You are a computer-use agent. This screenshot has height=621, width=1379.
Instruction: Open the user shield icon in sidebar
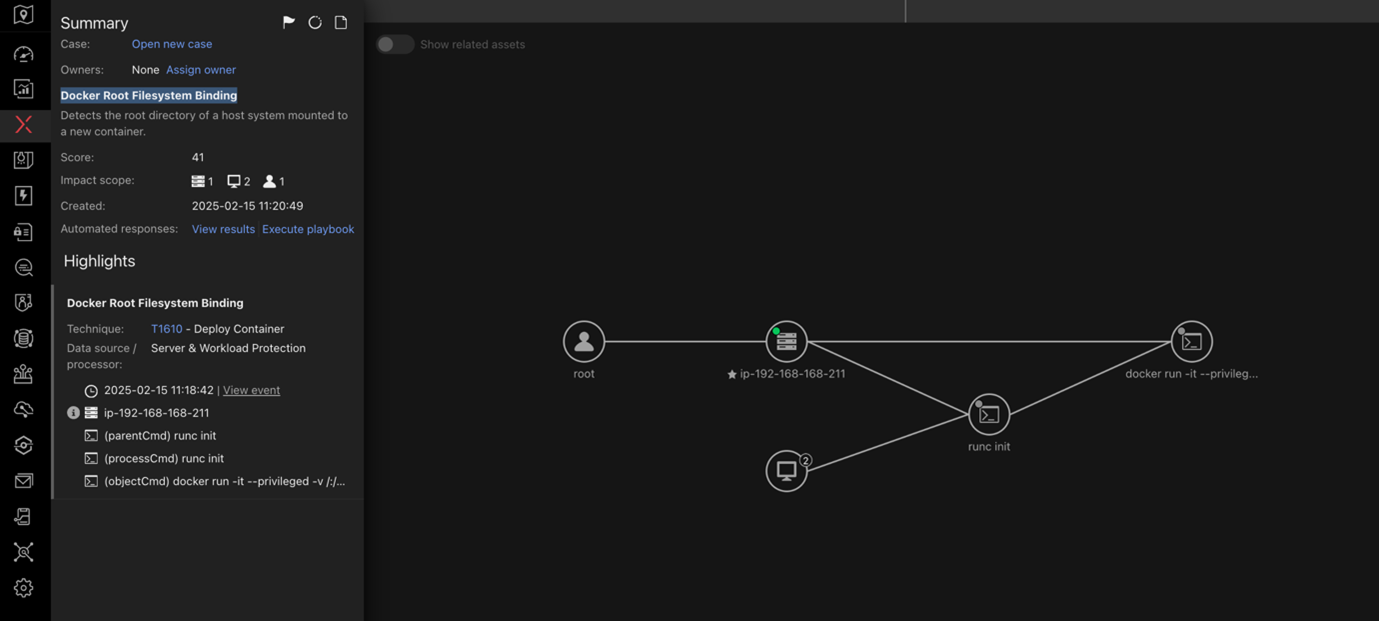pyautogui.click(x=24, y=302)
